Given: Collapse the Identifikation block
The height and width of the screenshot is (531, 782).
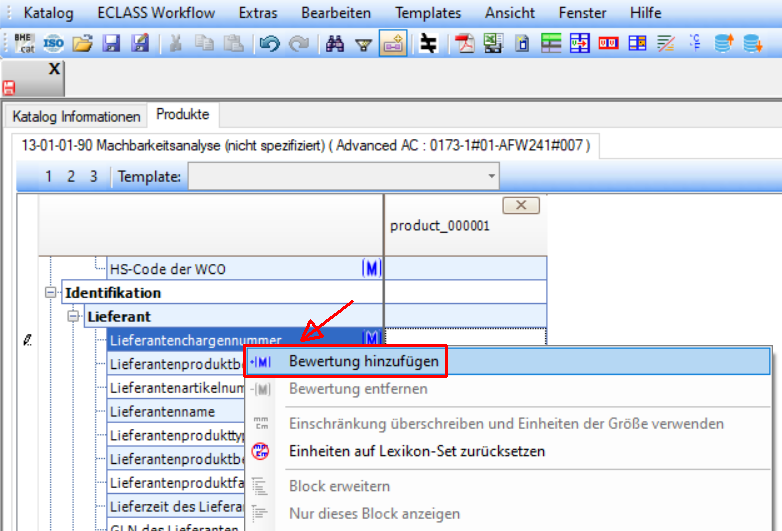Looking at the screenshot, I should (x=50, y=292).
